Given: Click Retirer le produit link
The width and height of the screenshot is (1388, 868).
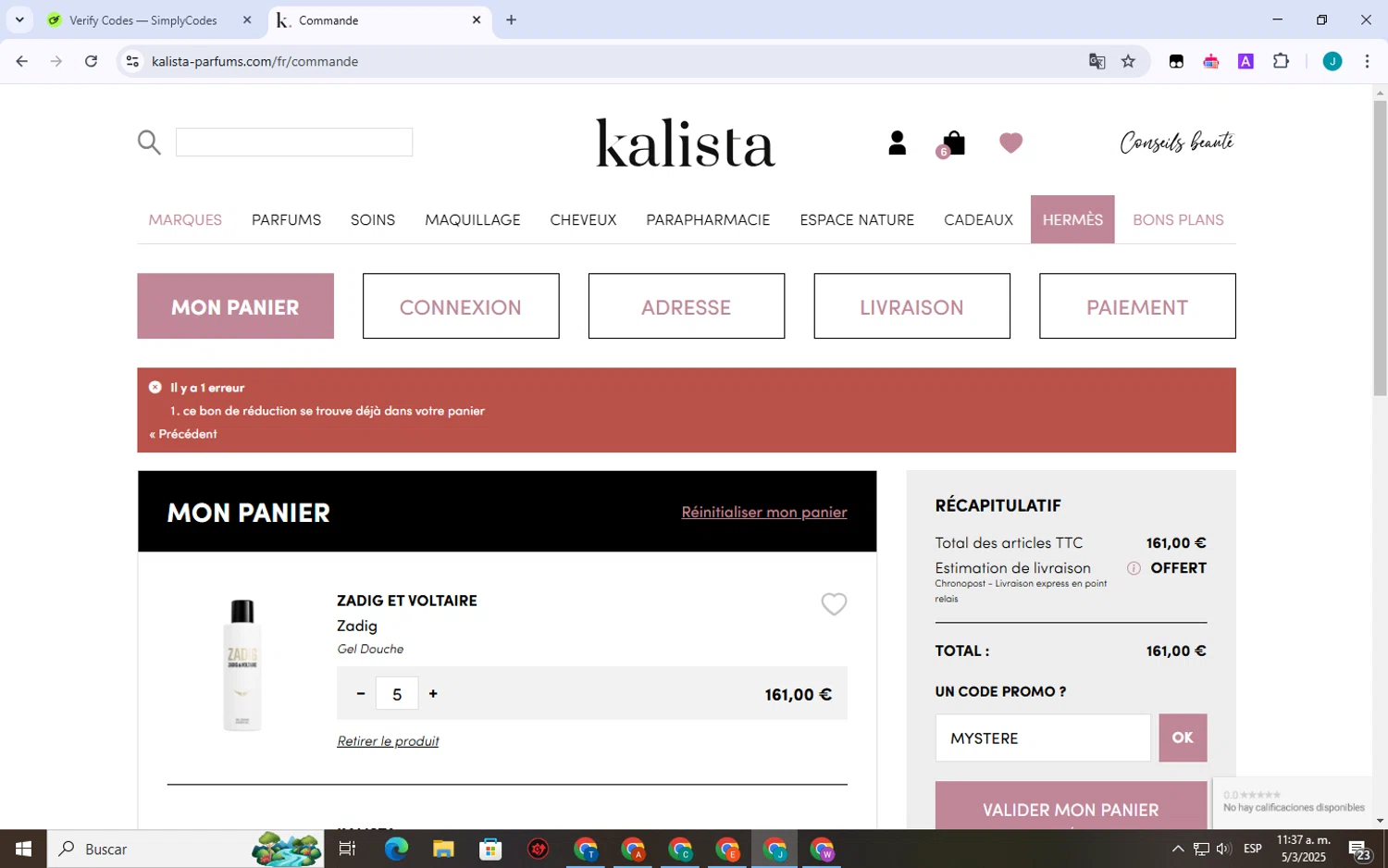Looking at the screenshot, I should pyautogui.click(x=388, y=741).
